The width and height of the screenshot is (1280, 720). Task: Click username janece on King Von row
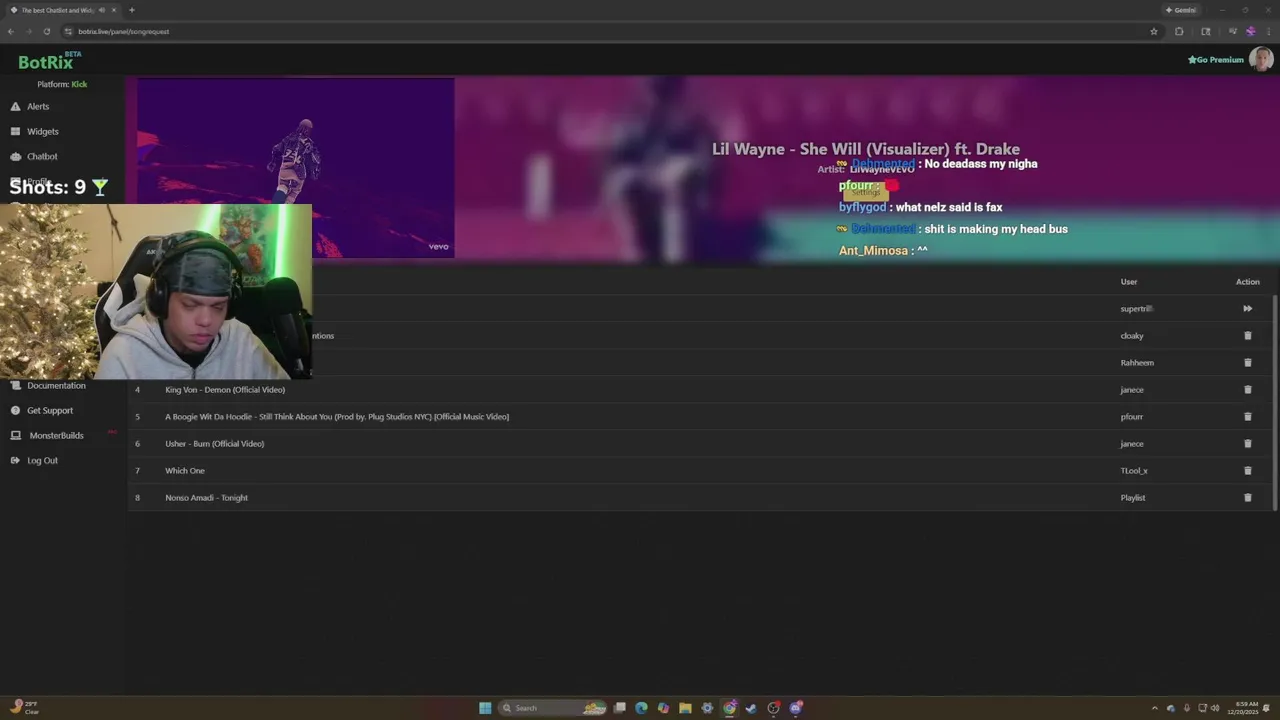coord(1131,390)
